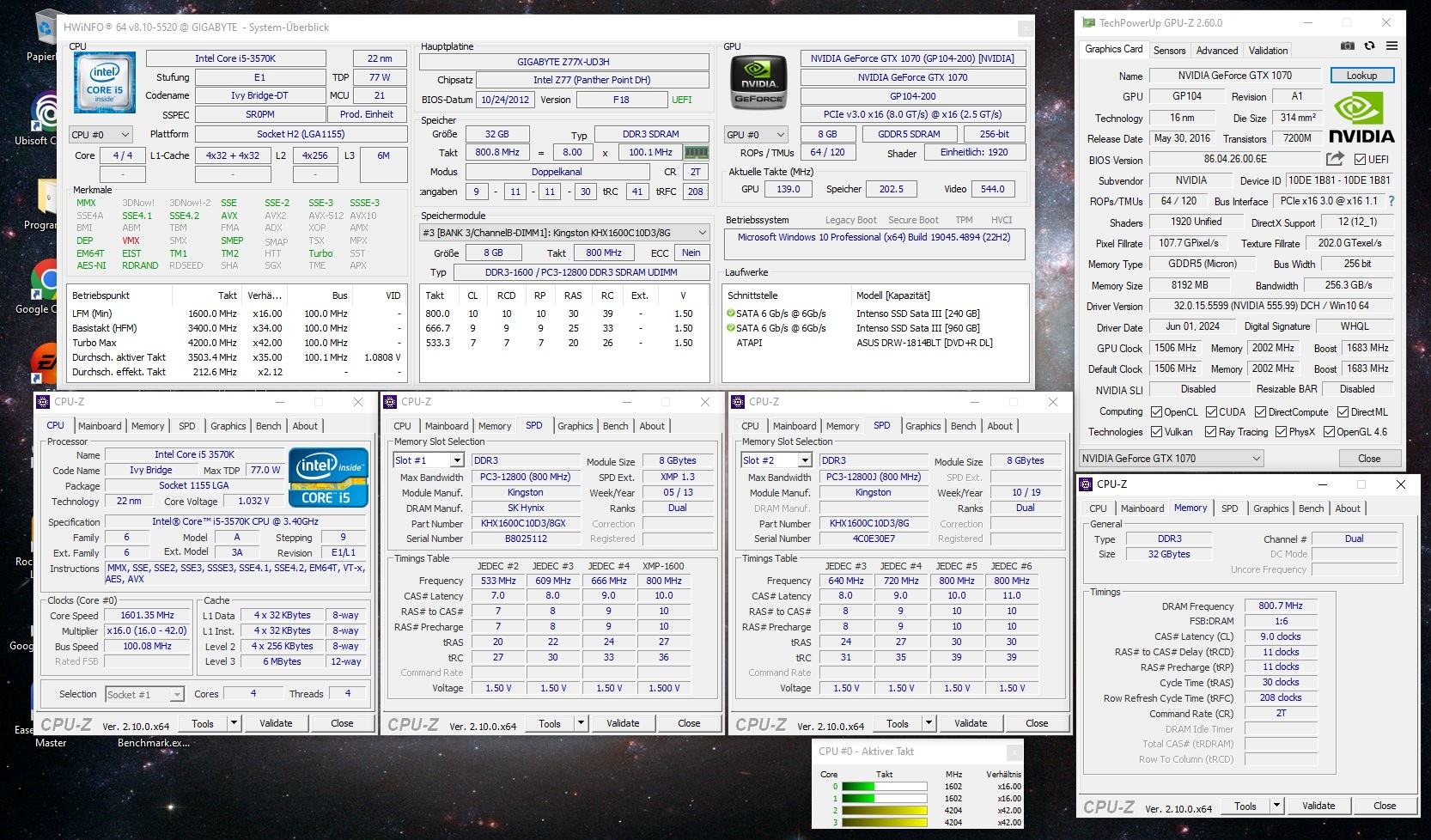Click the Device ID field in GPU-Z
Viewport: 1431px width, 840px height.
pyautogui.click(x=1338, y=180)
